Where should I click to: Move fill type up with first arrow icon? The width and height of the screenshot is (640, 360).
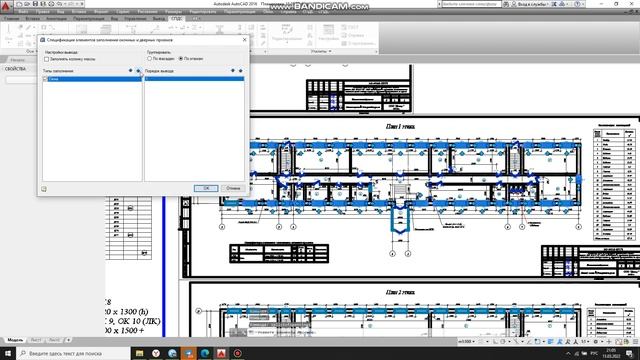tap(131, 71)
